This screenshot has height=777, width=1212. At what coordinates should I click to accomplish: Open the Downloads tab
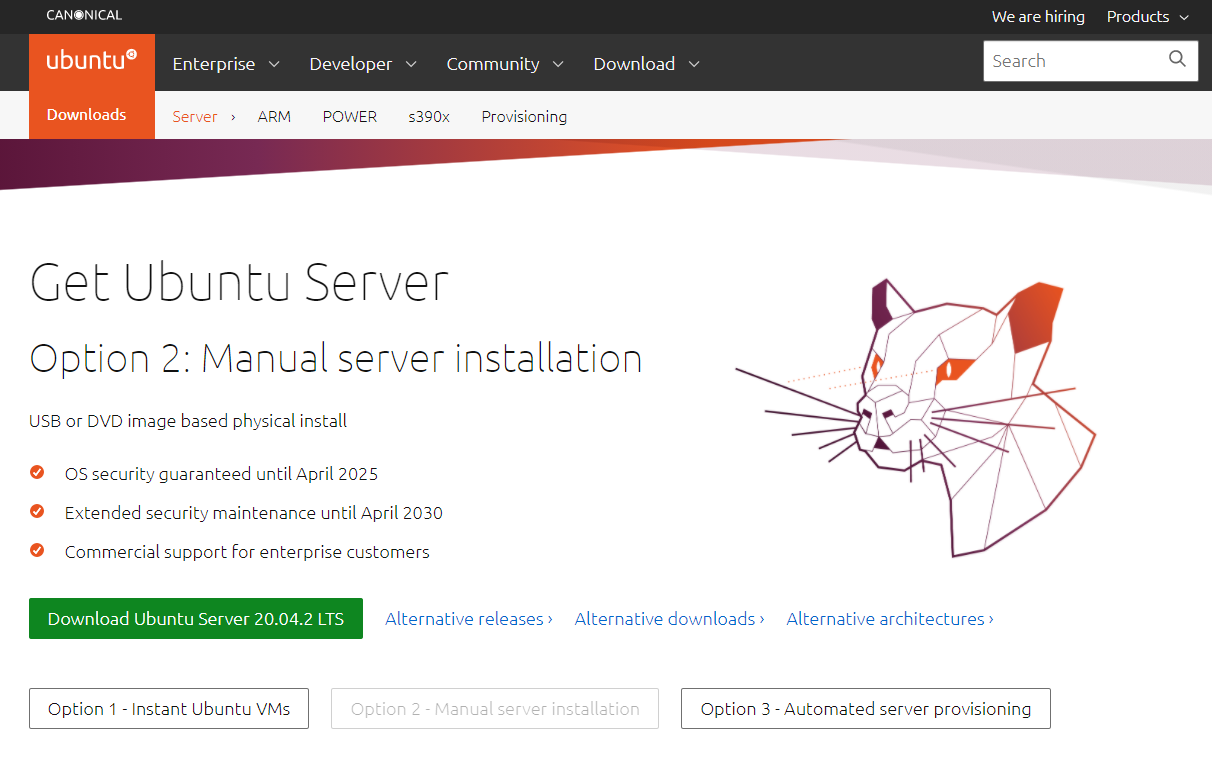(x=87, y=115)
